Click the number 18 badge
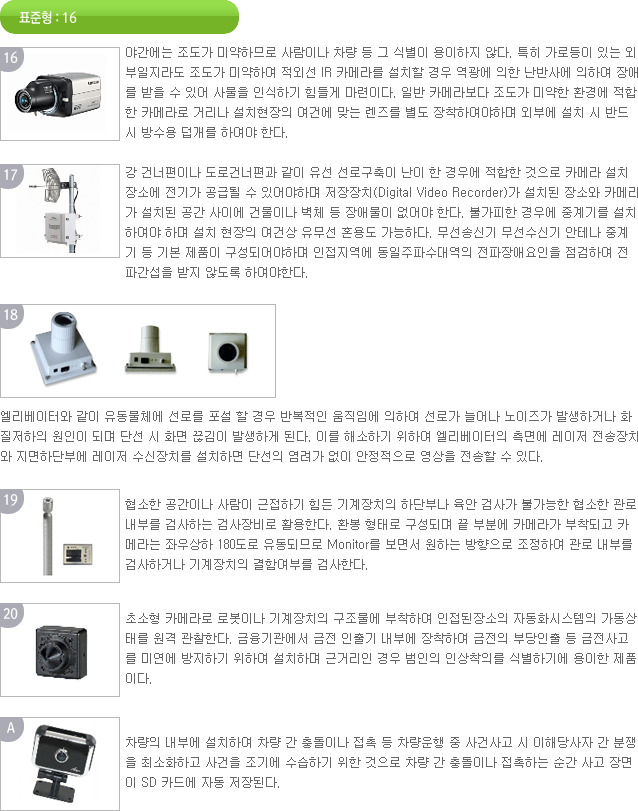This screenshot has height=811, width=638. 10,315
